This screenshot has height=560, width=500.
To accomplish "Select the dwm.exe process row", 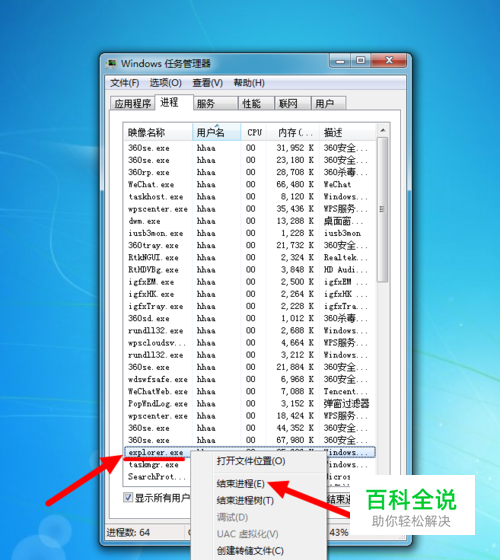I will [x=249, y=221].
